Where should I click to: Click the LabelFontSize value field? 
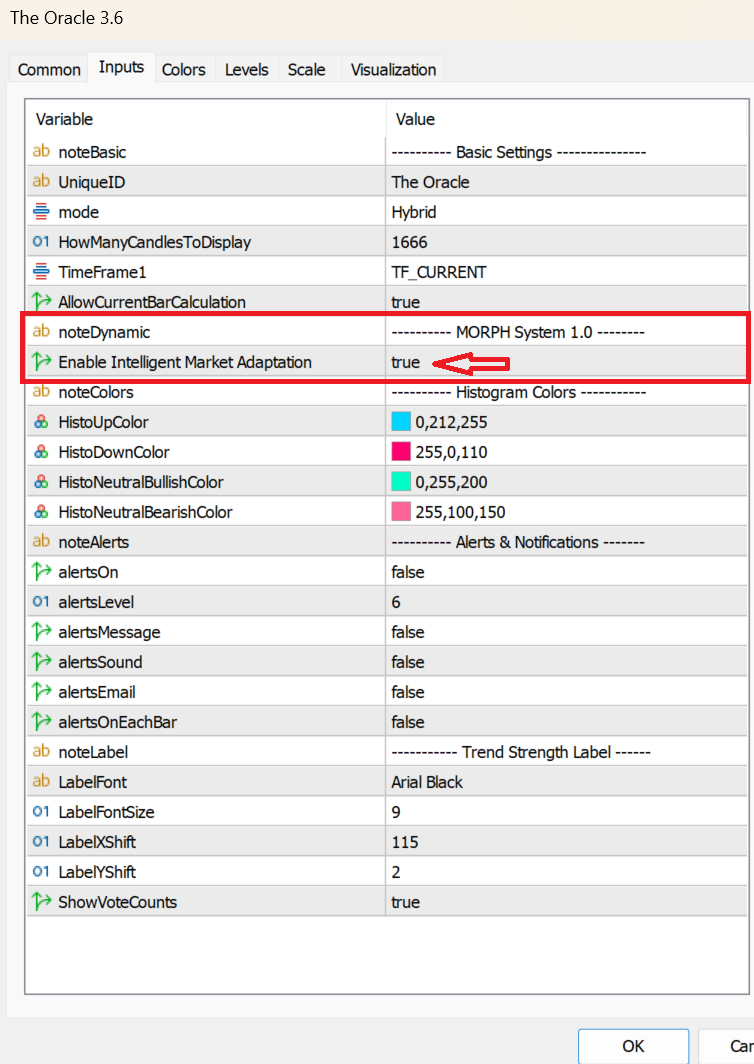[566, 812]
